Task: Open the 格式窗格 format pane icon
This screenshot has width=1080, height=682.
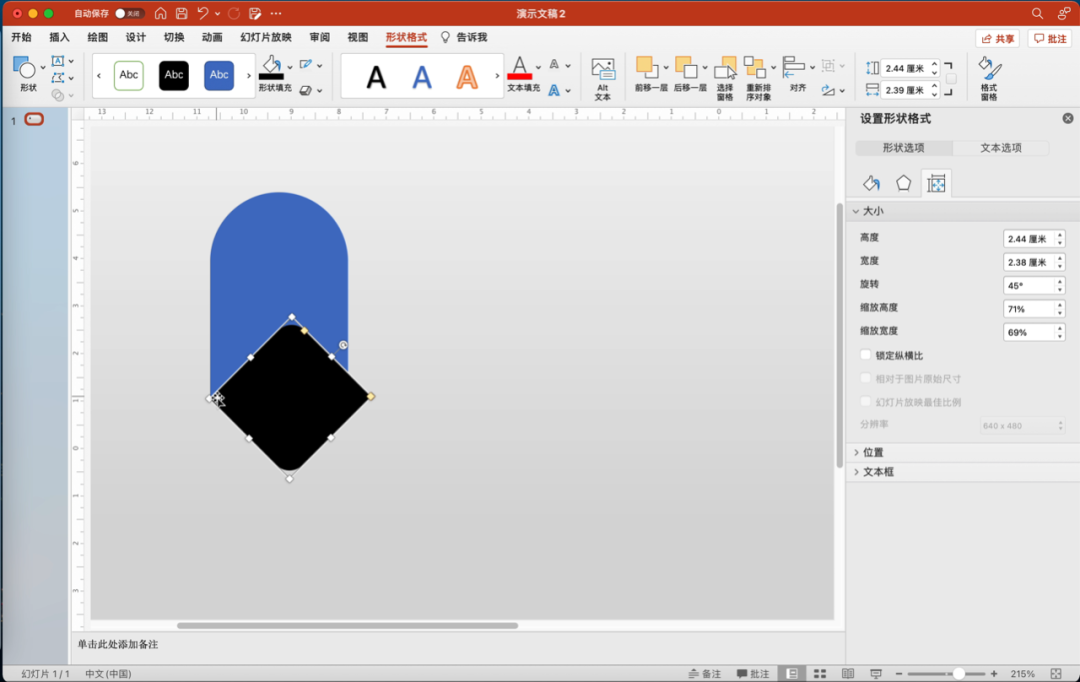Action: pyautogui.click(x=989, y=69)
